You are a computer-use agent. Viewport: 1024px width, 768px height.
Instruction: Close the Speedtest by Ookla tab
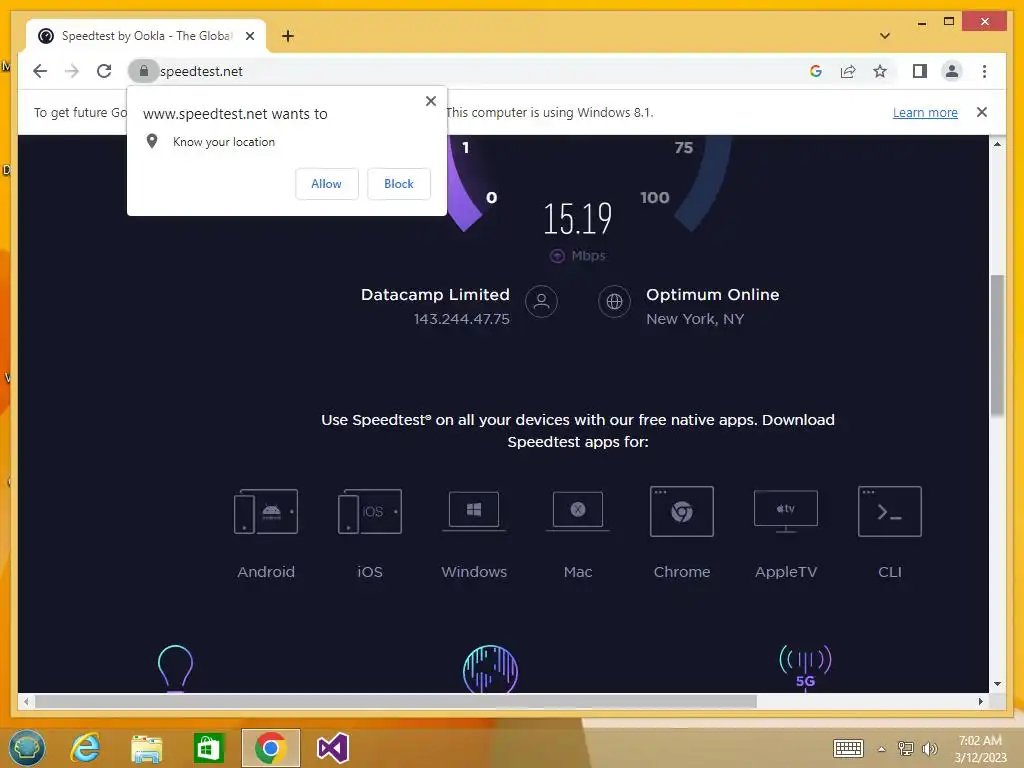point(249,36)
